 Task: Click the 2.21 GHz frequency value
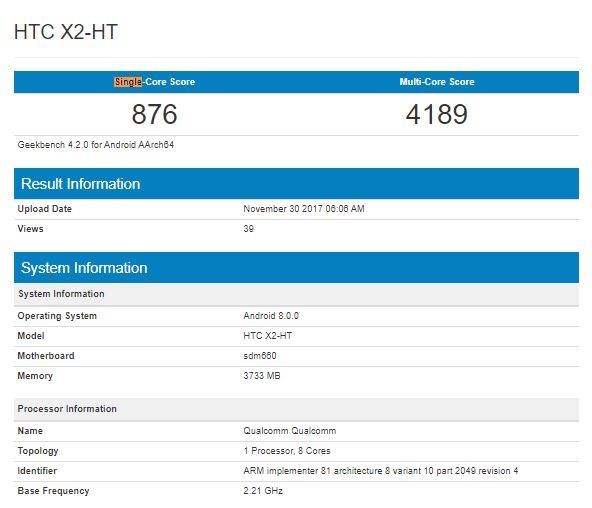263,491
